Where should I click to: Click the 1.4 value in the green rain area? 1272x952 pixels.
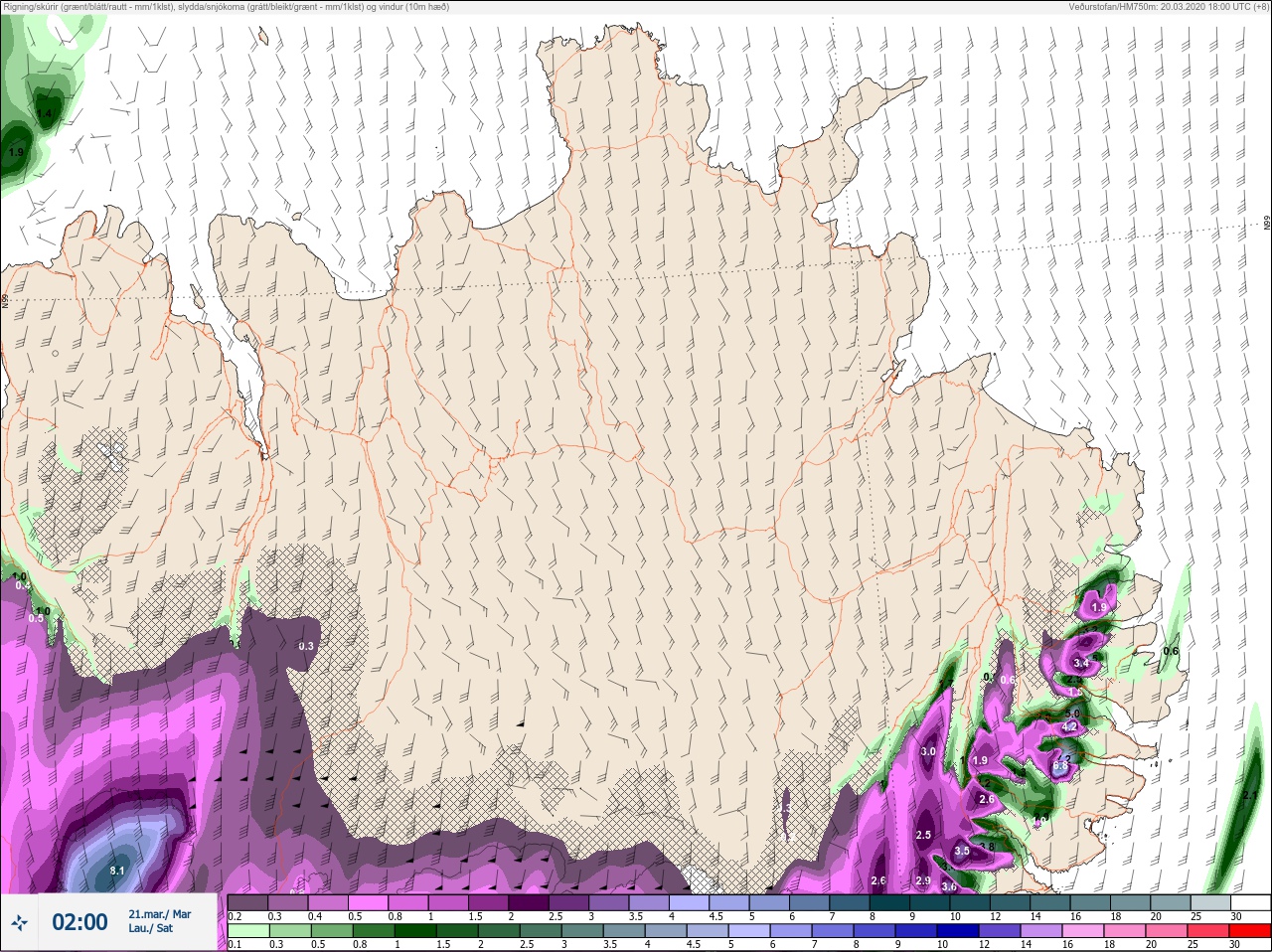tap(45, 114)
